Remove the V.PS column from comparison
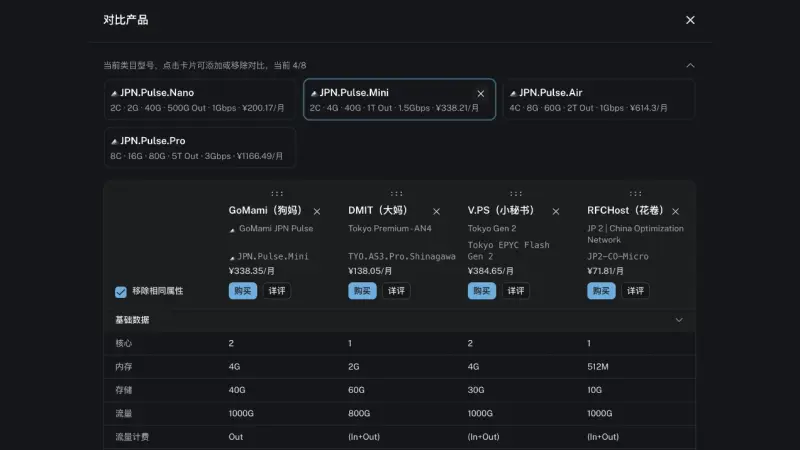800x450 pixels. point(556,211)
